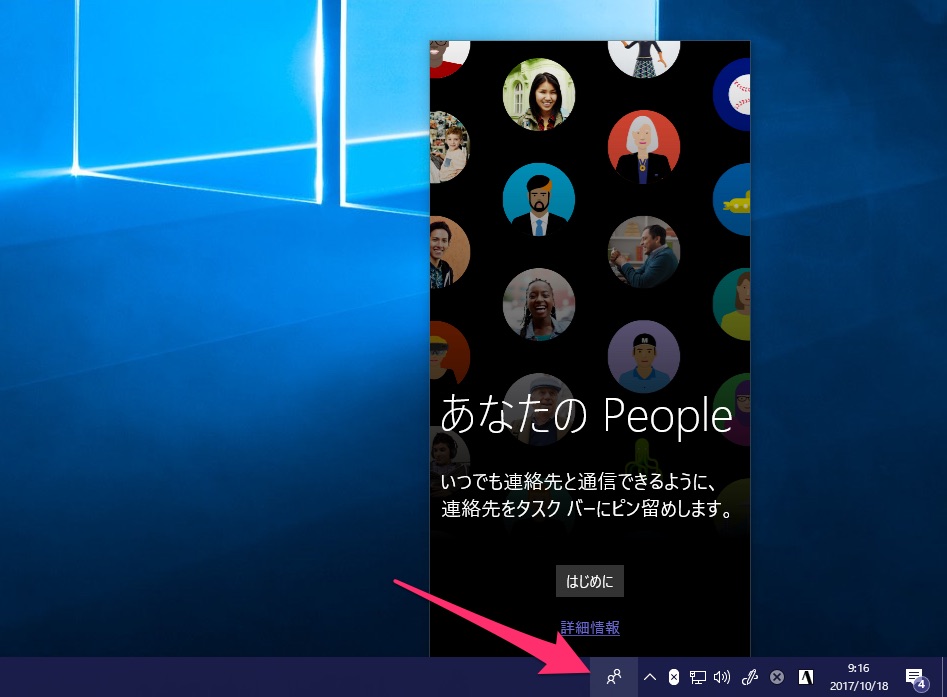Click the baseball avatar
The height and width of the screenshot is (697, 947).
(732, 94)
